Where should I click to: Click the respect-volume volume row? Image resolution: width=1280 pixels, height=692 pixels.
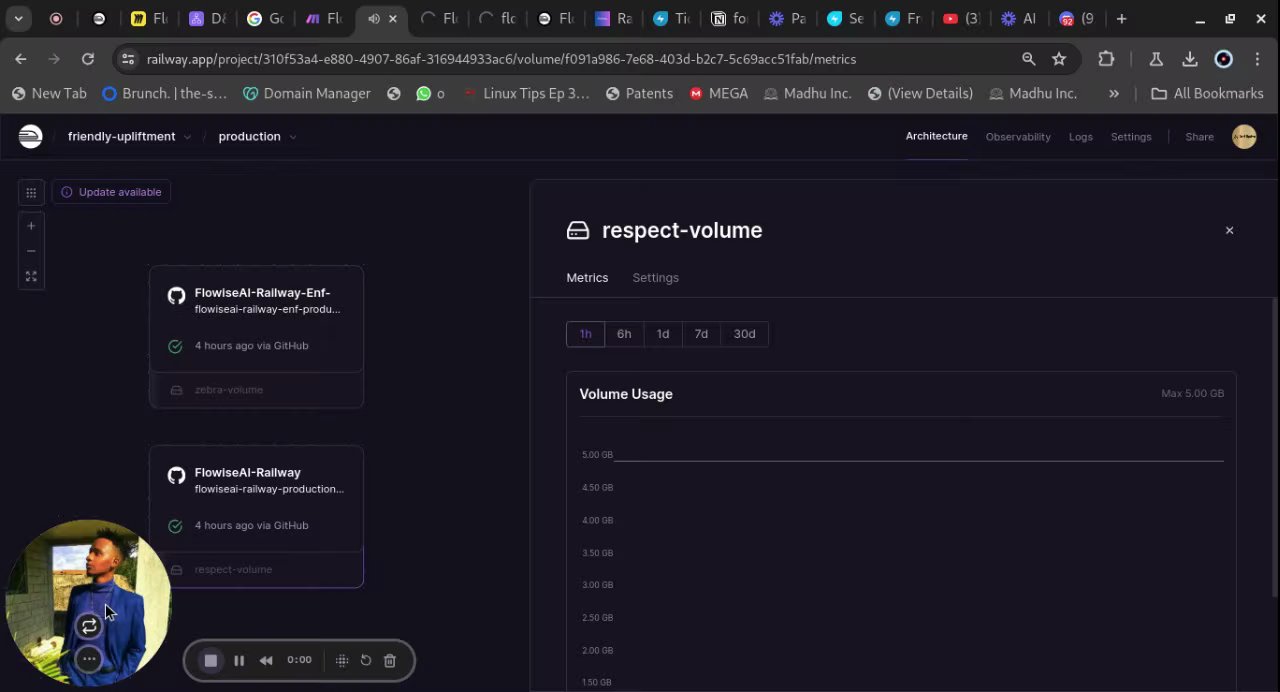click(x=256, y=569)
